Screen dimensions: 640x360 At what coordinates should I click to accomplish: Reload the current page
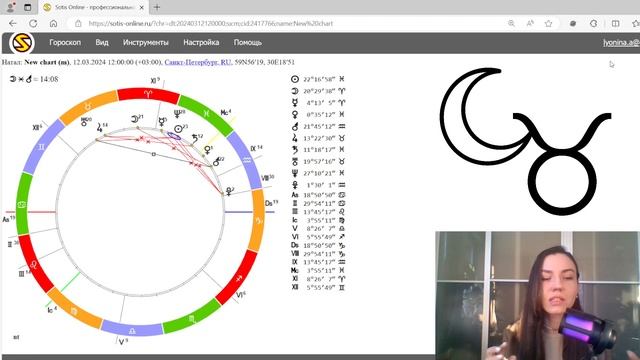(x=33, y=23)
